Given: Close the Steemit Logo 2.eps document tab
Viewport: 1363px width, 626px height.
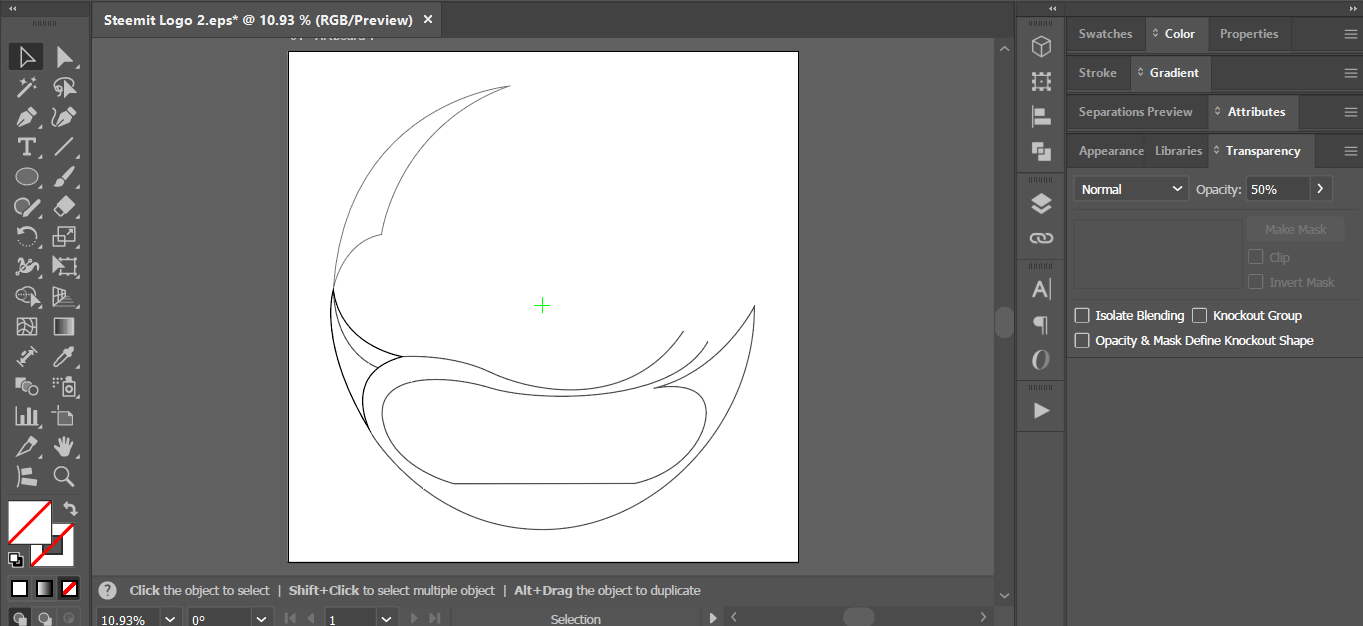Looking at the screenshot, I should pyautogui.click(x=428, y=20).
